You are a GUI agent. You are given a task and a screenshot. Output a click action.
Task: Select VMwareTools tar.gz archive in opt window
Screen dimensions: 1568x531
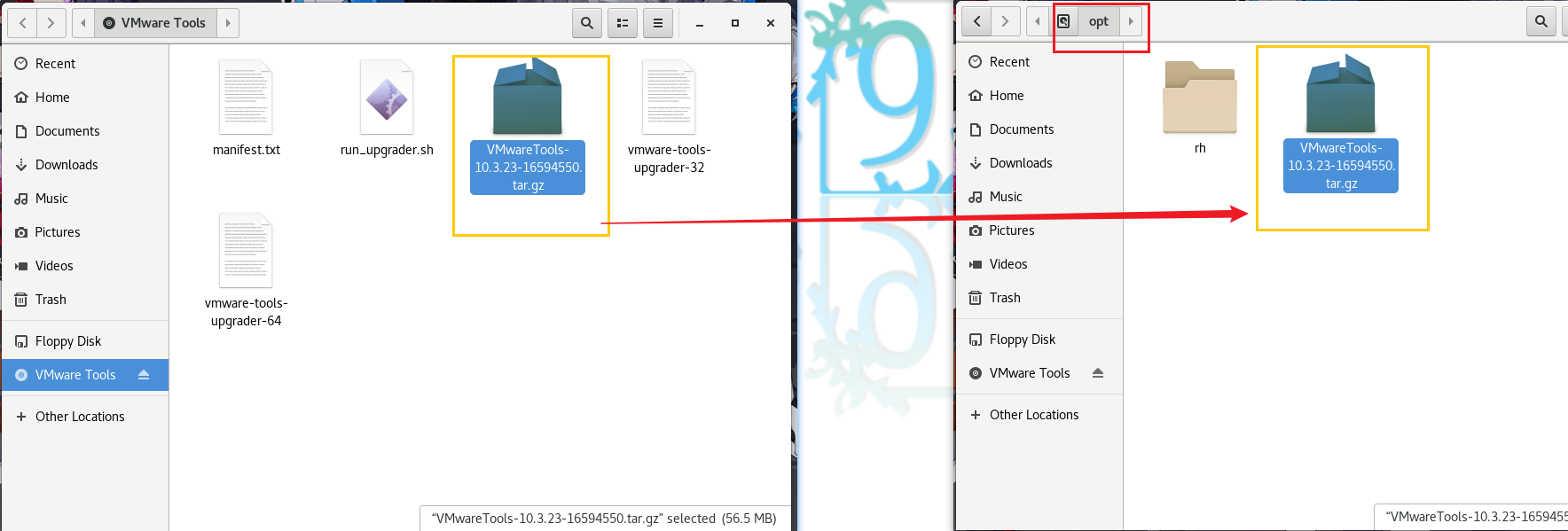coord(1341,123)
